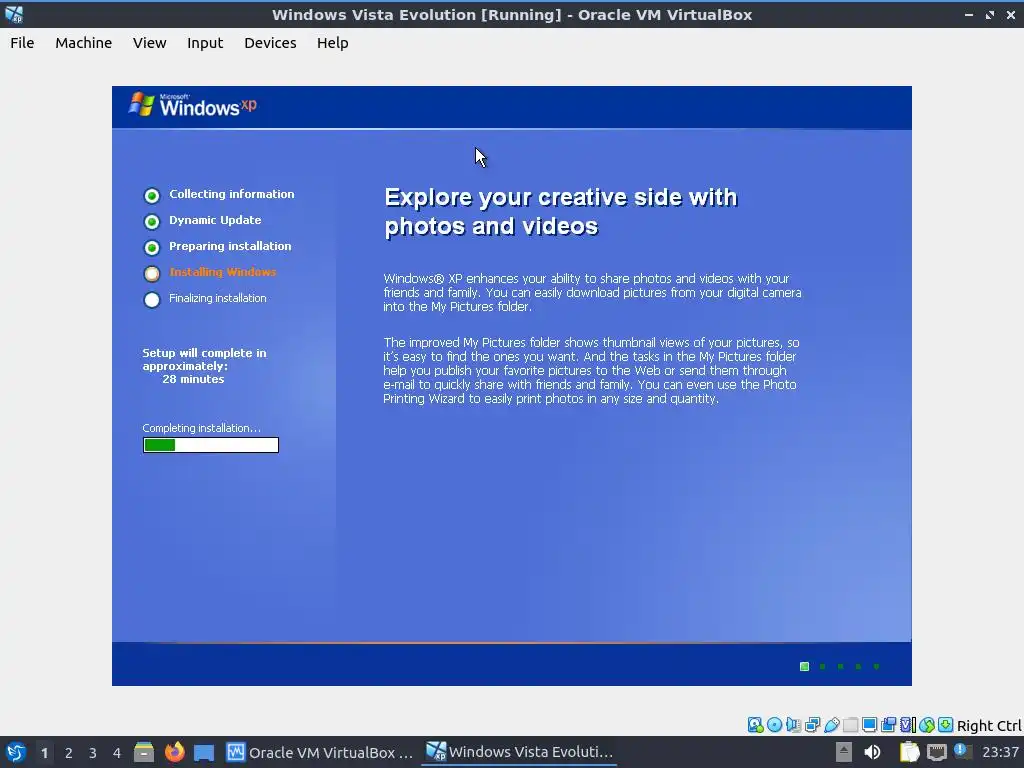Click the 23:37 clock
The width and height of the screenshot is (1024, 768).
[x=1000, y=752]
